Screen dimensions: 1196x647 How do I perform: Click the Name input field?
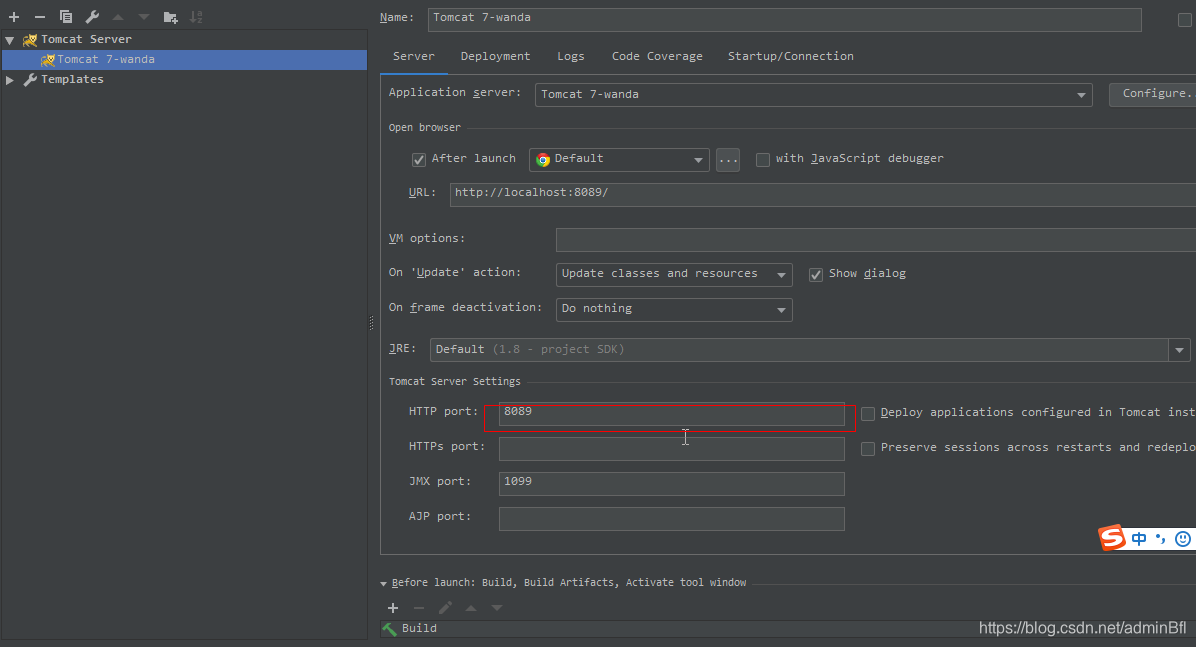(x=784, y=19)
